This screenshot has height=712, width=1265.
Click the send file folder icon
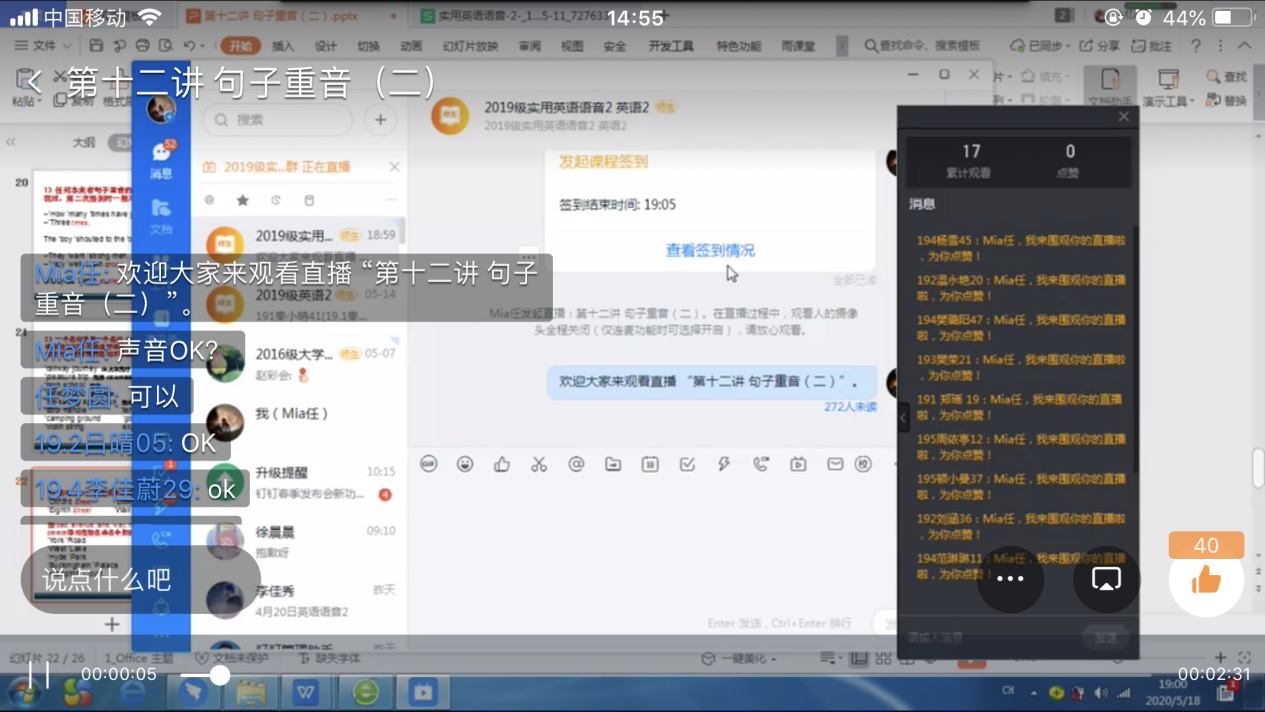613,464
